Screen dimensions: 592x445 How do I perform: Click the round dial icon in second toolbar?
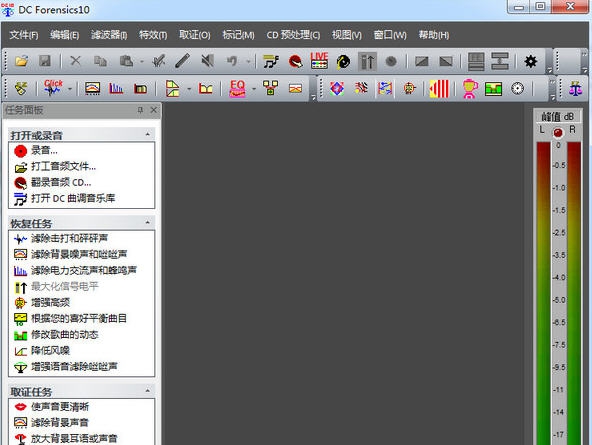(x=517, y=89)
